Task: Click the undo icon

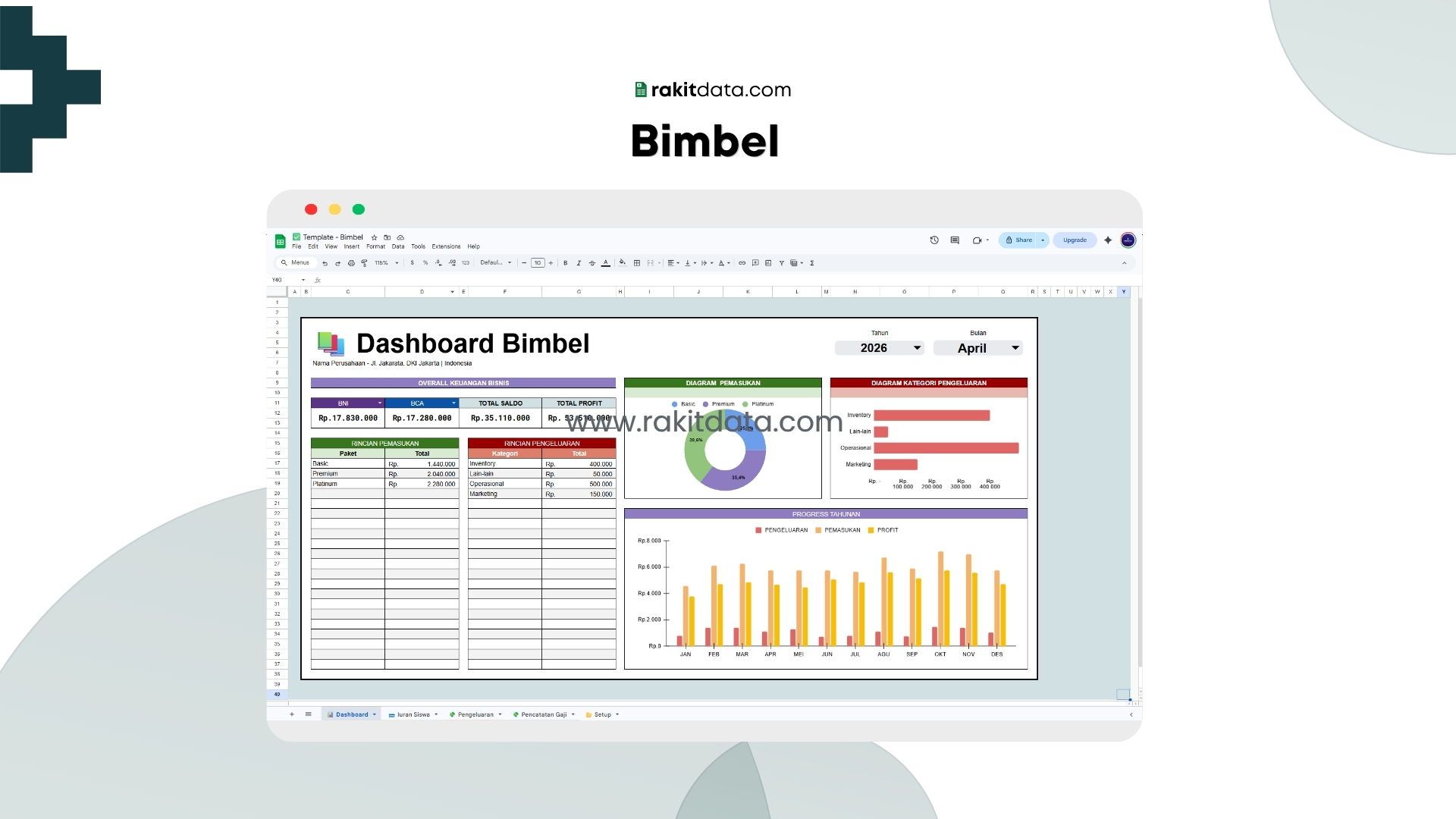Action: click(x=325, y=263)
